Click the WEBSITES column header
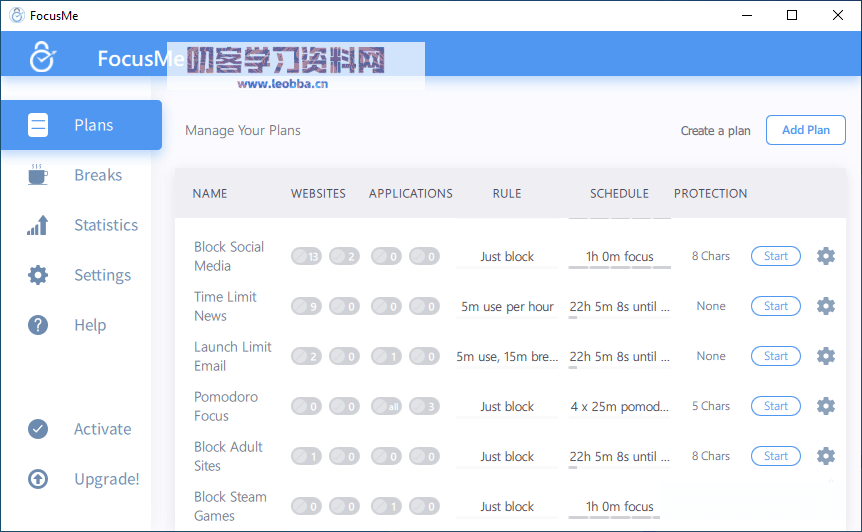The image size is (862, 532). (x=318, y=193)
